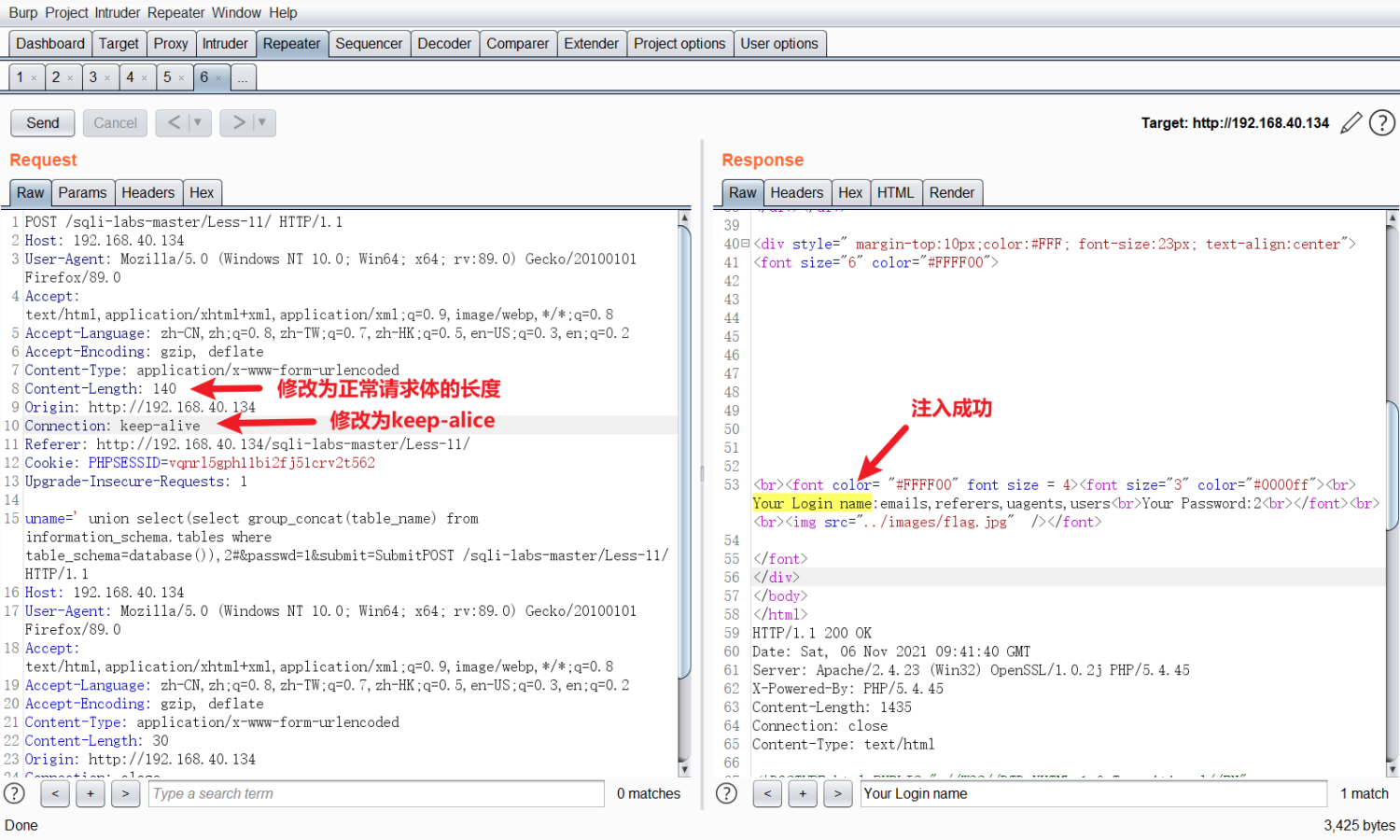The image size is (1400, 840).
Task: Go to the previous response match
Action: pyautogui.click(x=767, y=793)
